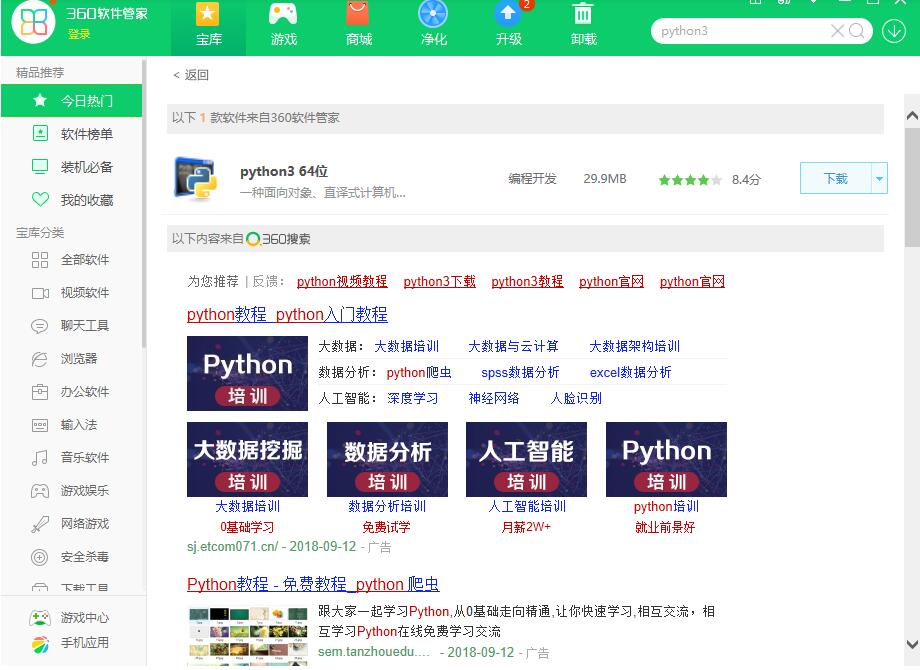Click the 编程开发 category label
This screenshot has width=920, height=670.
(532, 178)
